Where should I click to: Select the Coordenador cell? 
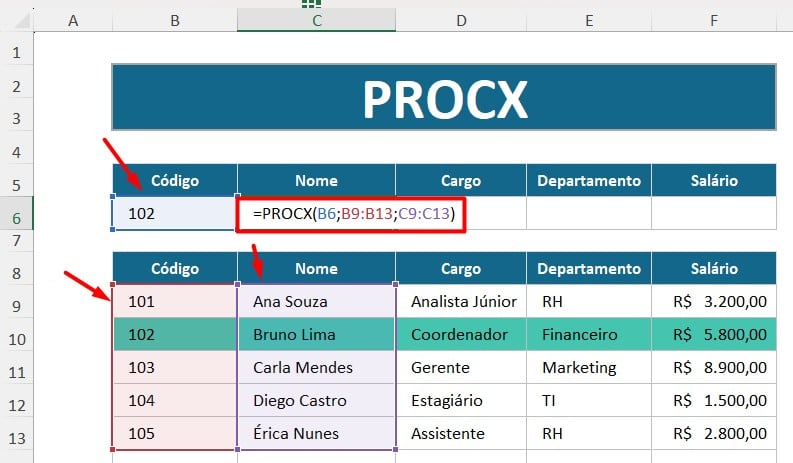(461, 334)
